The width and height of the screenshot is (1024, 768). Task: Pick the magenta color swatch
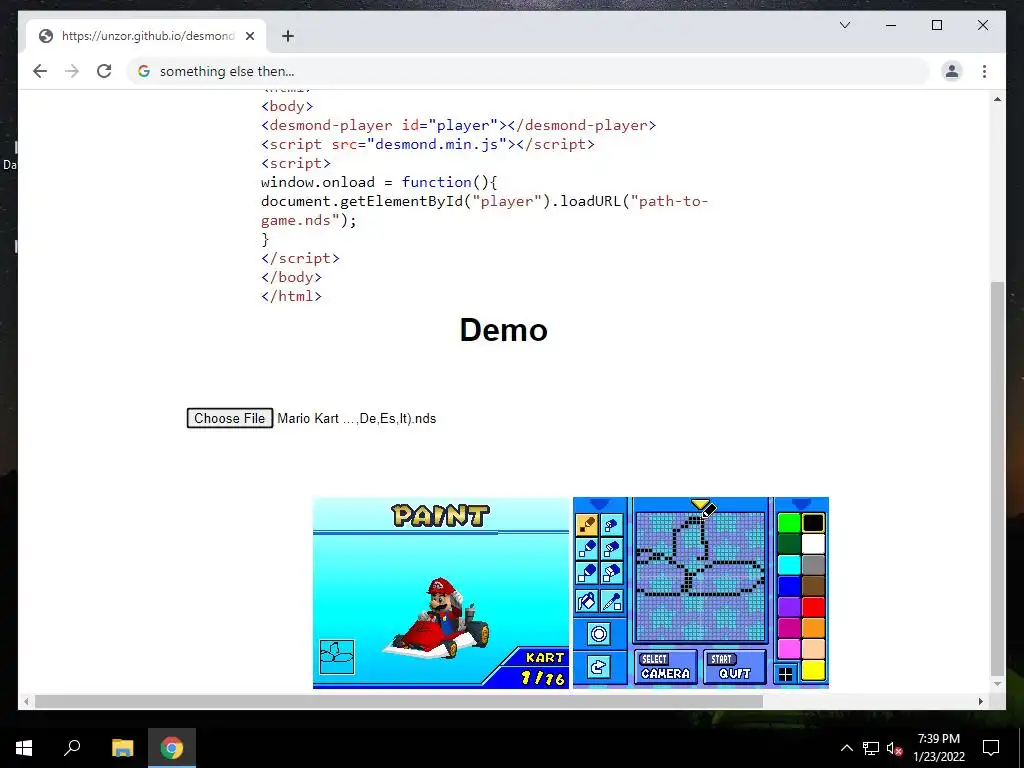(x=789, y=628)
